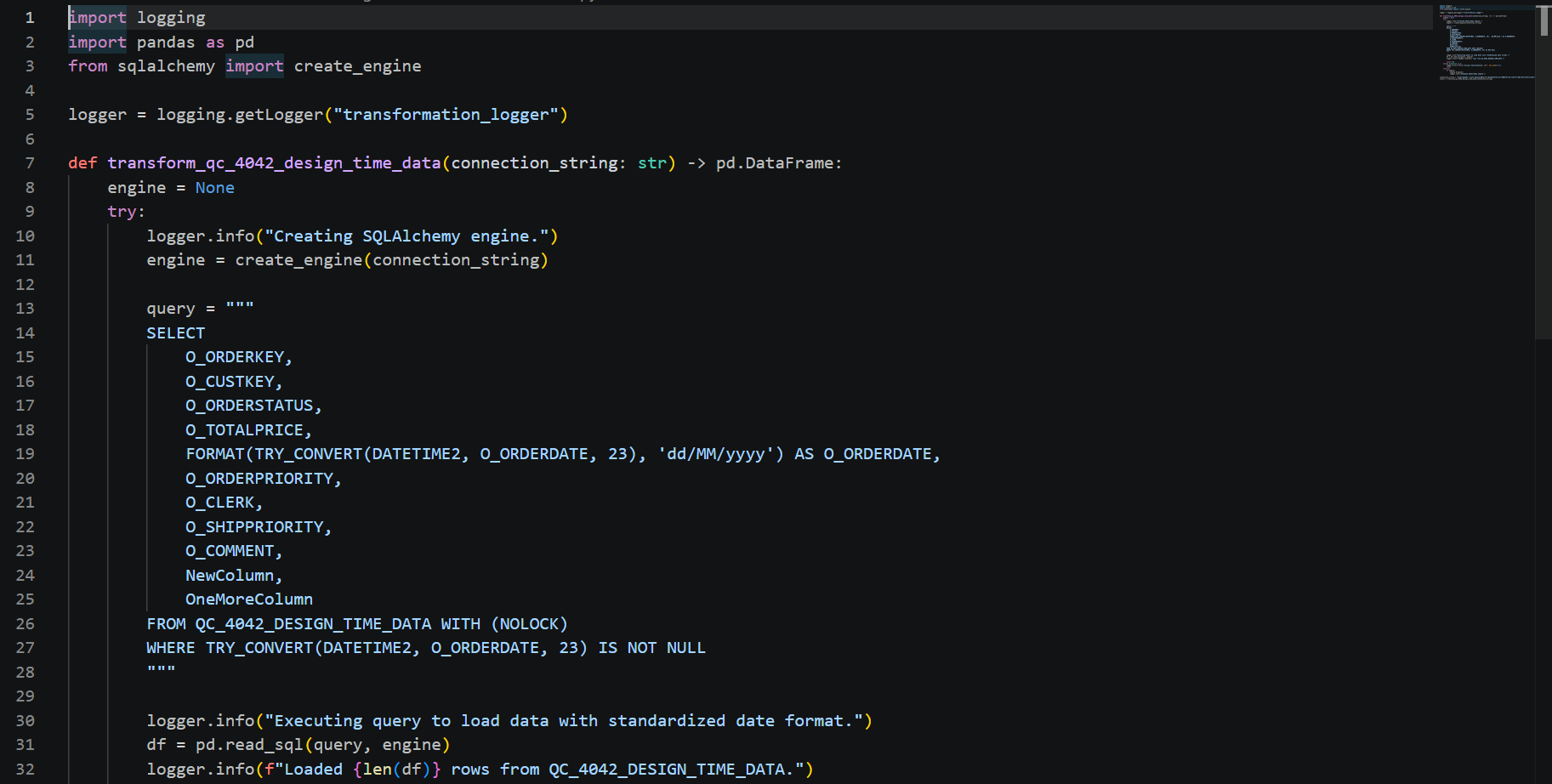Click O_COMMENT column in query
Viewport: 1552px width, 784px height.
click(230, 550)
